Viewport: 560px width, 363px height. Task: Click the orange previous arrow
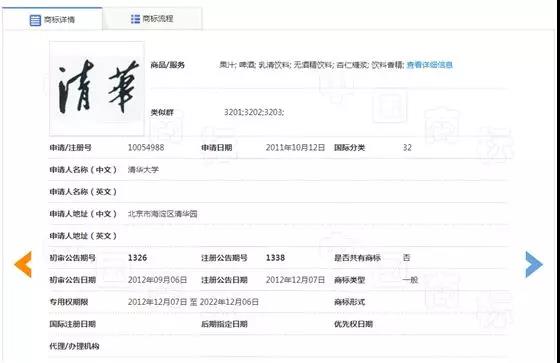click(x=23, y=264)
